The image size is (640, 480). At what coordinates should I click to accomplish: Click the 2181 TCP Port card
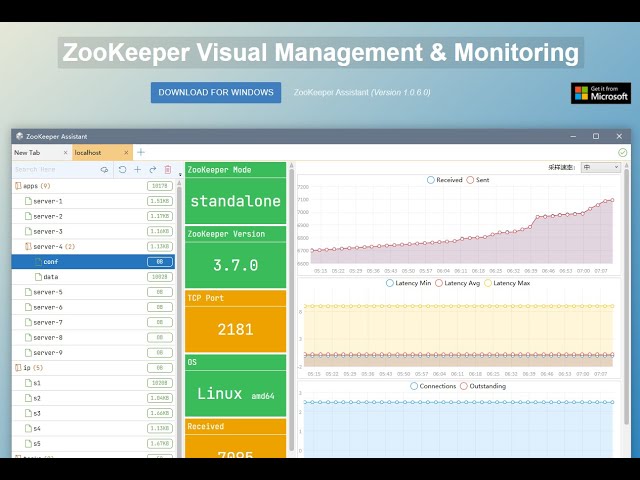236,321
